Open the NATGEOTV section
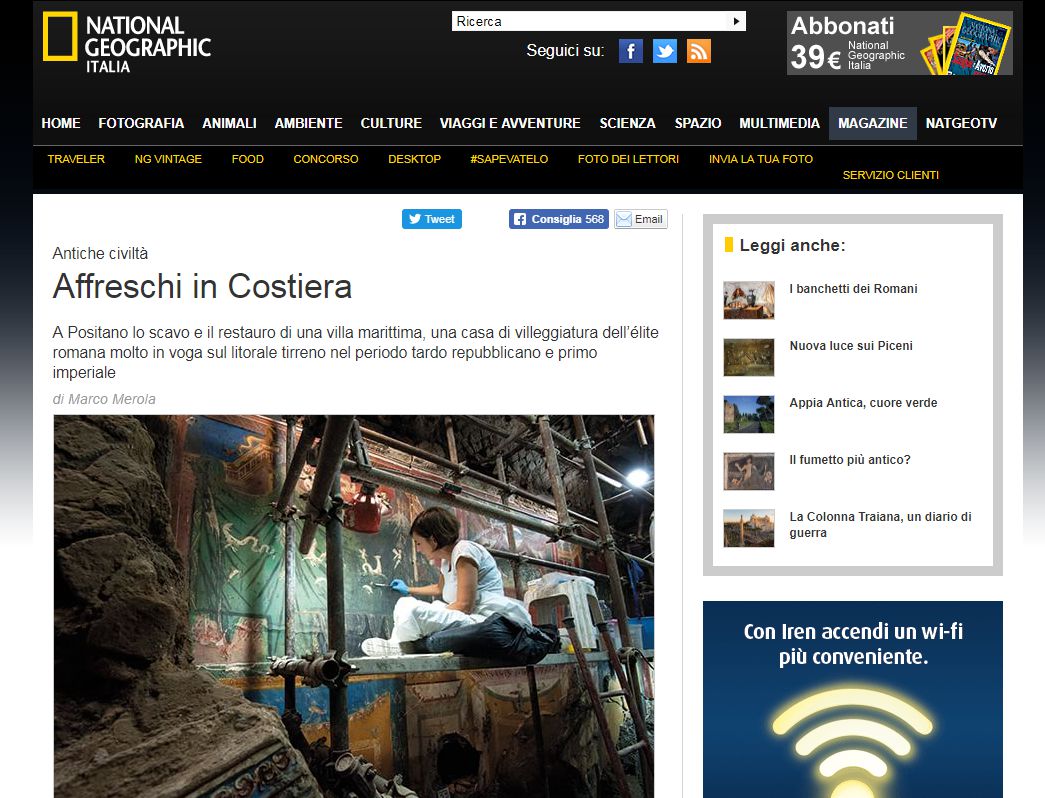 coord(961,123)
